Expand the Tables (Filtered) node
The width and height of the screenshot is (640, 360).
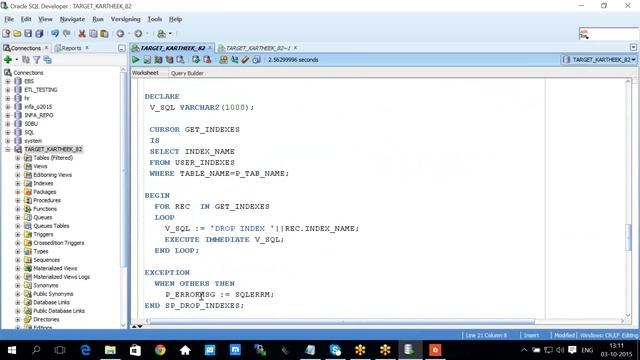point(18,158)
